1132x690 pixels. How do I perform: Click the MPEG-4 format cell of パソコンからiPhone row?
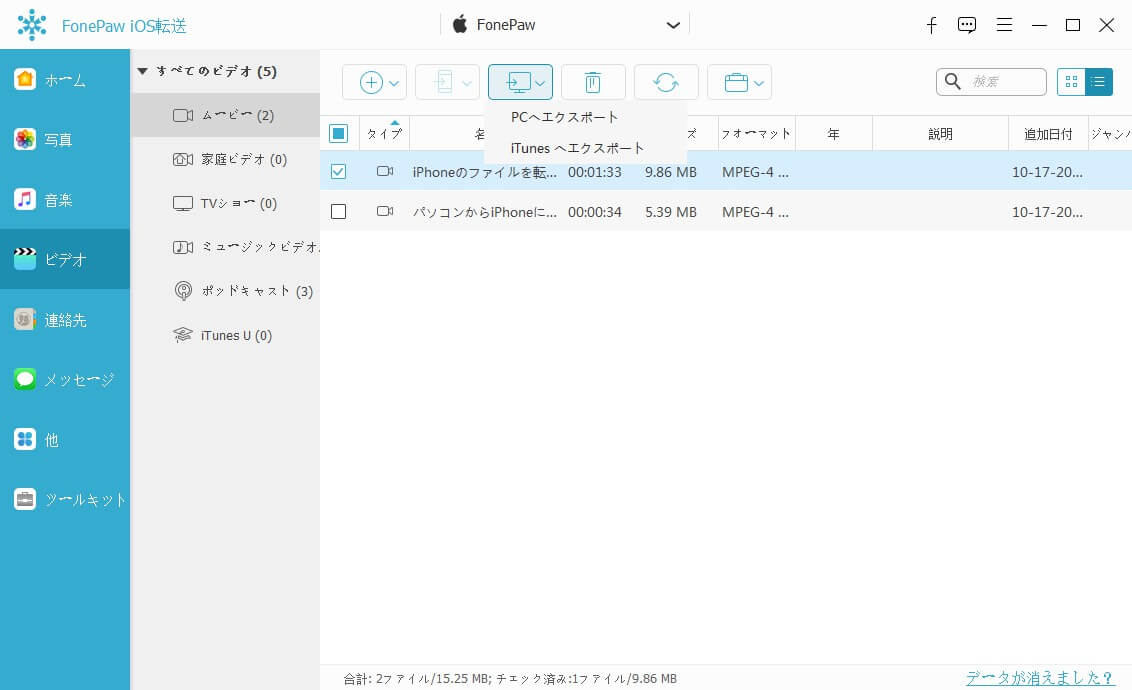[755, 211]
